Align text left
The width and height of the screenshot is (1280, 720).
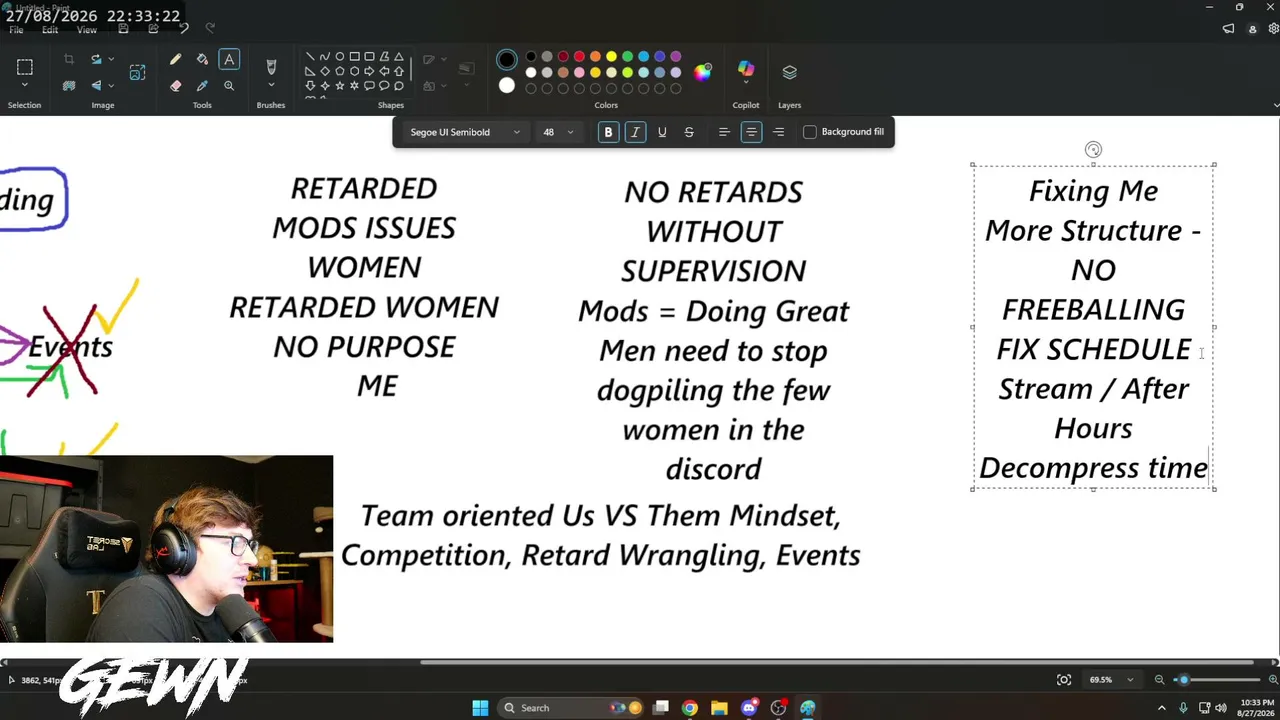tap(724, 132)
